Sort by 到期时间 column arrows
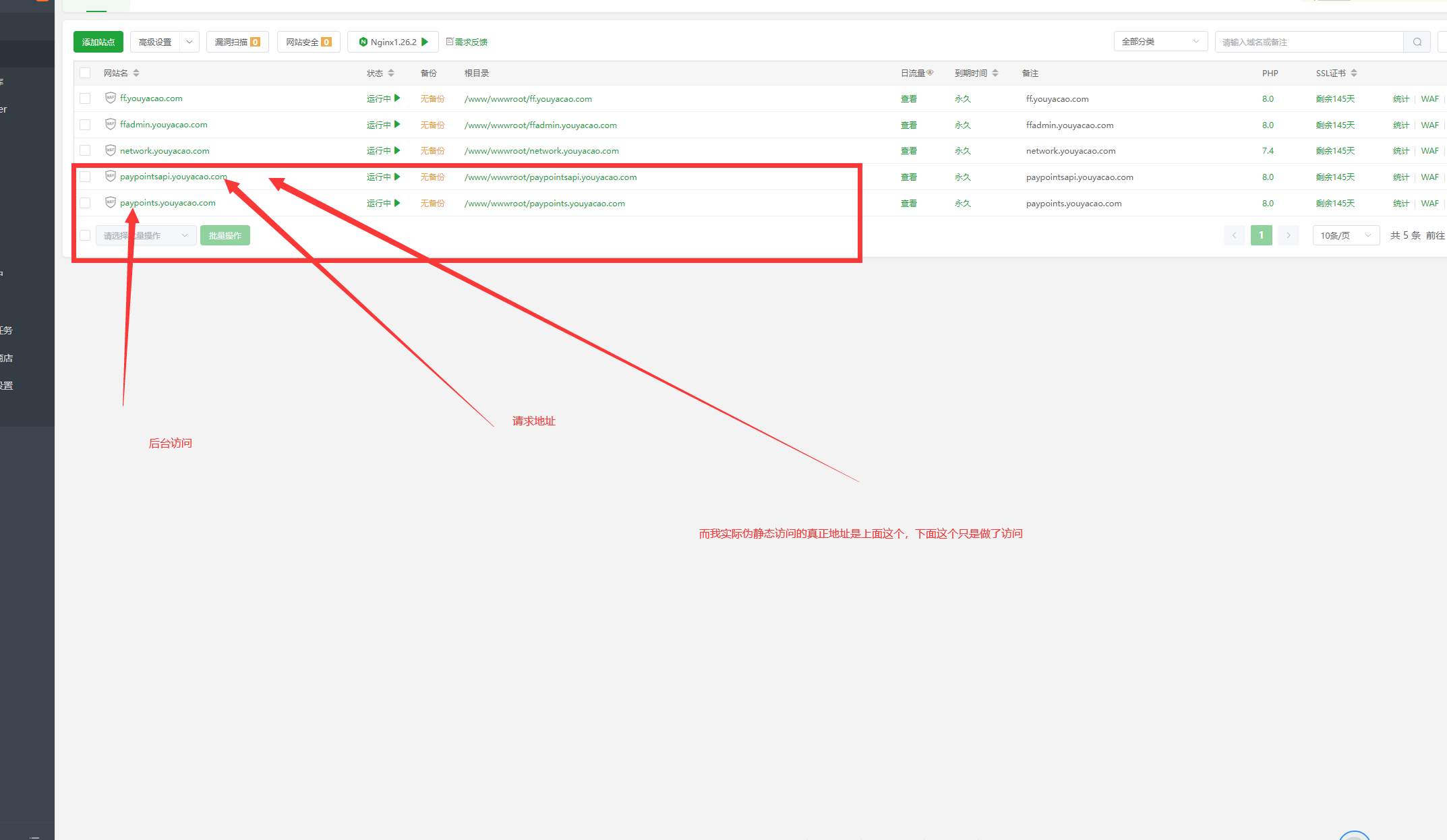The width and height of the screenshot is (1447, 840). (x=995, y=73)
